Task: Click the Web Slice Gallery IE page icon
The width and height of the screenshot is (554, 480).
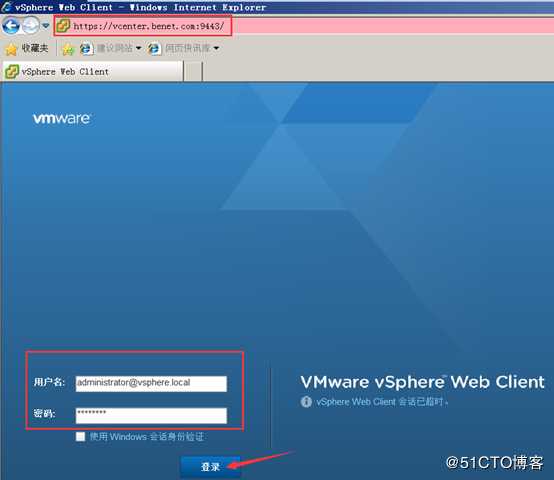Action: pyautogui.click(x=154, y=48)
